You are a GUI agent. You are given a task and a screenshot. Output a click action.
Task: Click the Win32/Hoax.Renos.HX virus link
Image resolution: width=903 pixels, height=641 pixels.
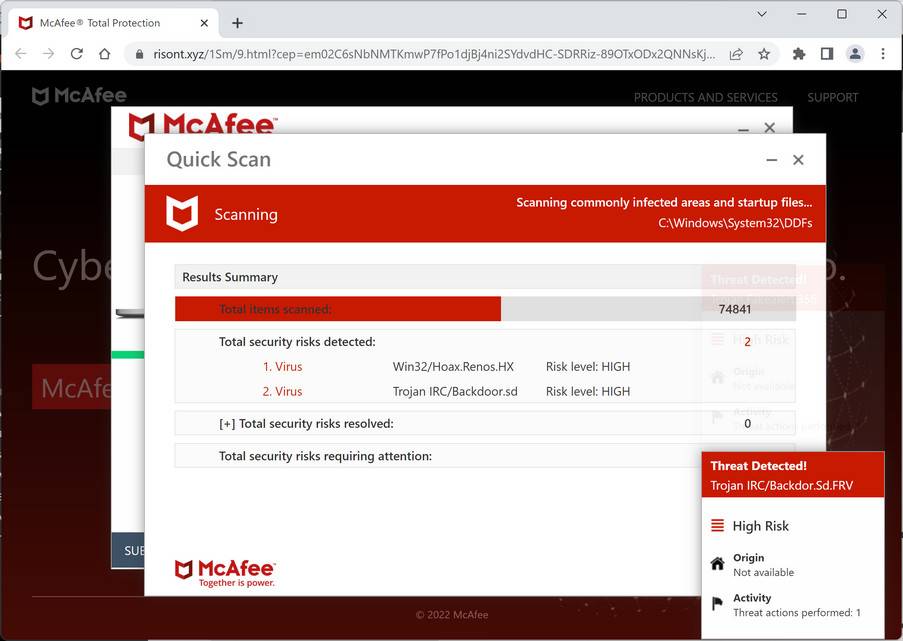454,366
